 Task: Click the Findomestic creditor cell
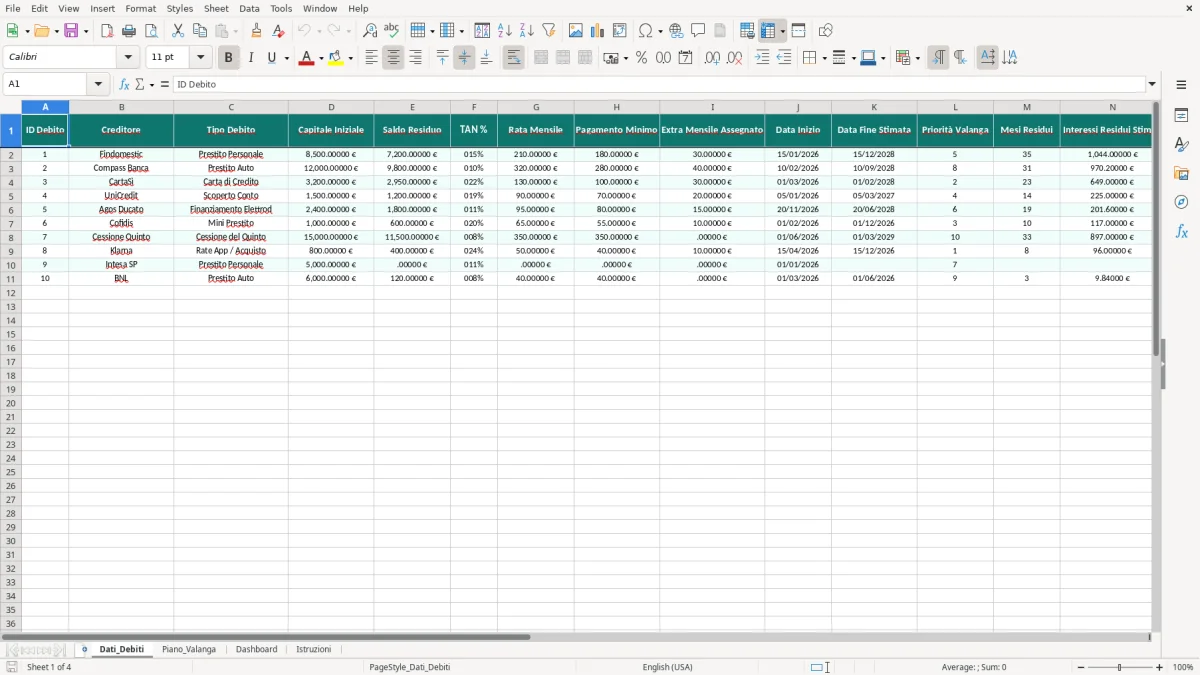(121, 155)
